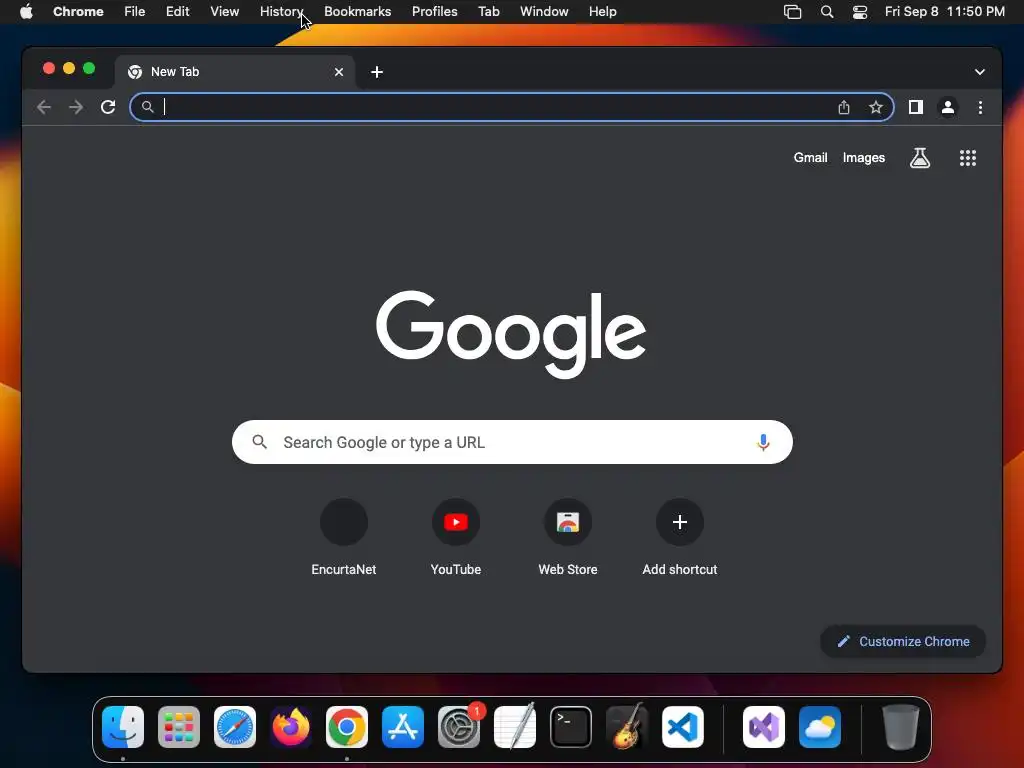
Task: Open the Weather app from the dock
Action: [x=820, y=727]
